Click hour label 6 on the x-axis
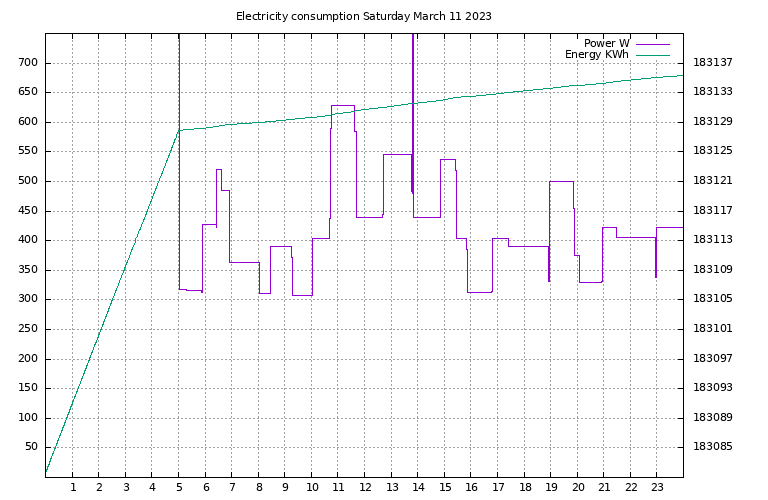This screenshot has height=500, width=768. tap(206, 488)
